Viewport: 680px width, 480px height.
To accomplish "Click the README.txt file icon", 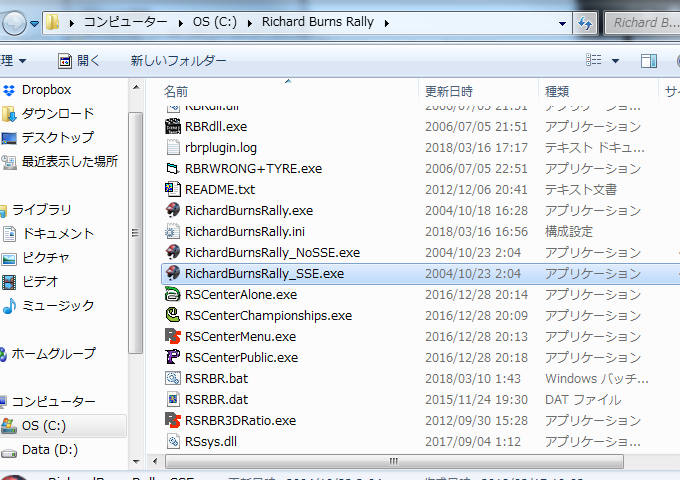I will (x=173, y=189).
